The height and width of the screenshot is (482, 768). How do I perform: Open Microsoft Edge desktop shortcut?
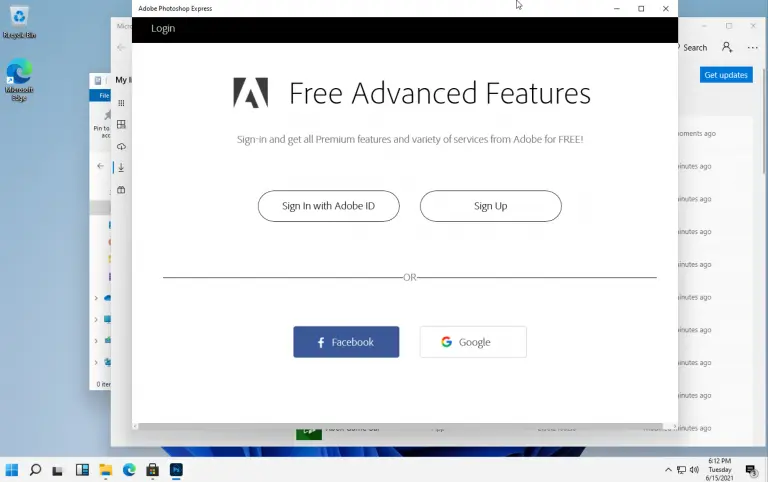click(19, 80)
